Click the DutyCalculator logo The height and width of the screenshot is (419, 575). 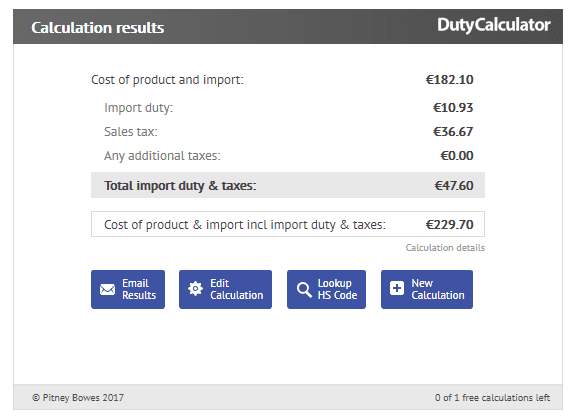pyautogui.click(x=494, y=25)
